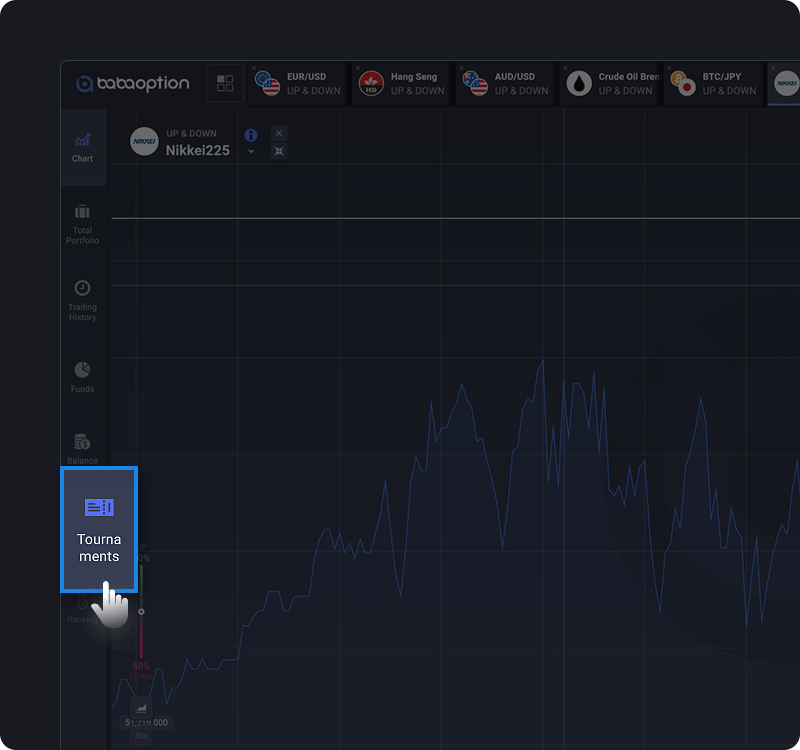The height and width of the screenshot is (750, 800).
Task: Switch to the BTC/JPY tab
Action: (x=715, y=84)
